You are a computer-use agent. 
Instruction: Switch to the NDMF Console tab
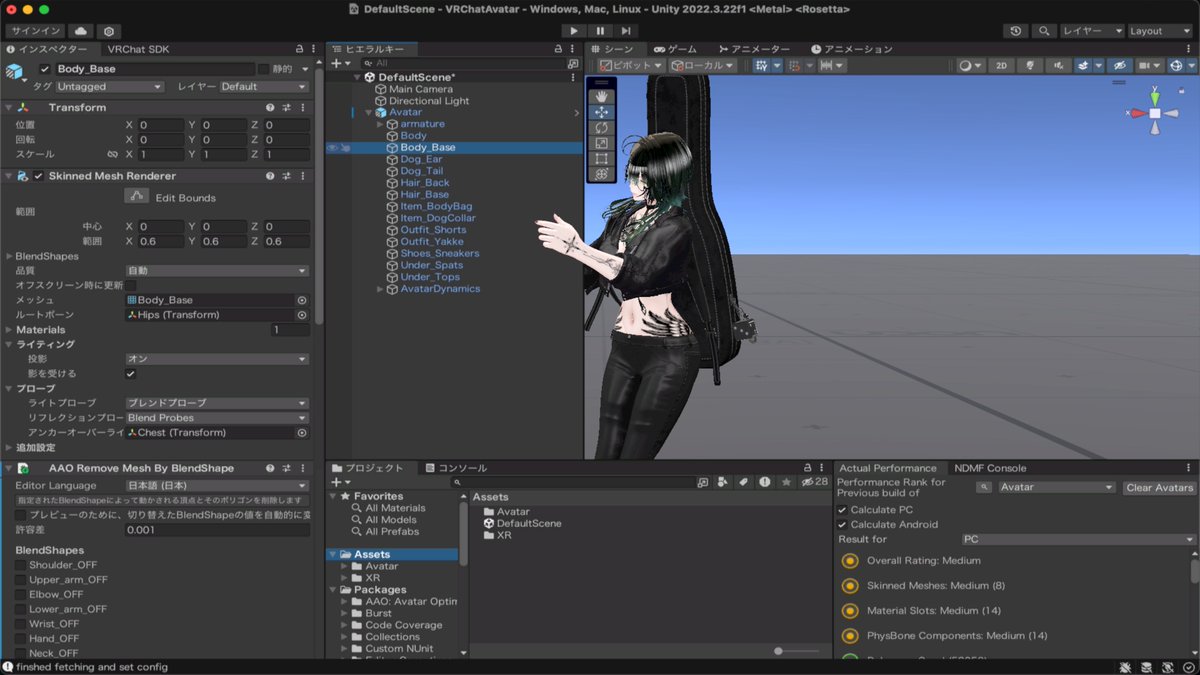tap(990, 468)
